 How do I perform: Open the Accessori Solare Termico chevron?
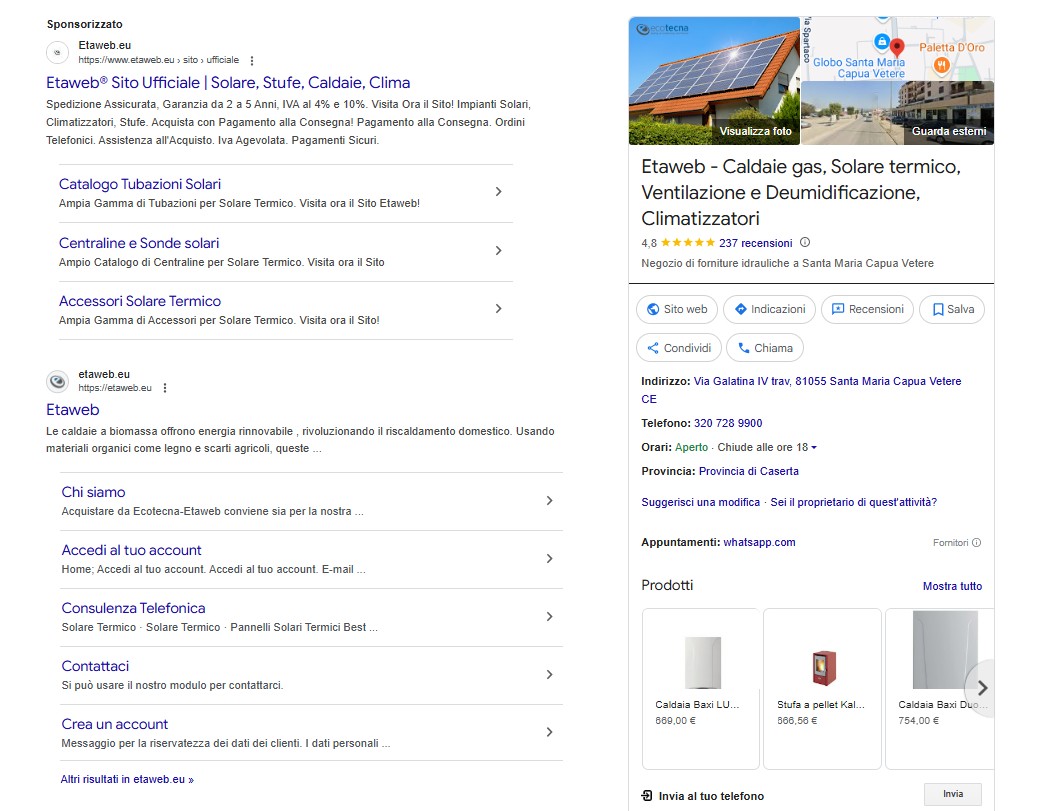click(x=498, y=309)
